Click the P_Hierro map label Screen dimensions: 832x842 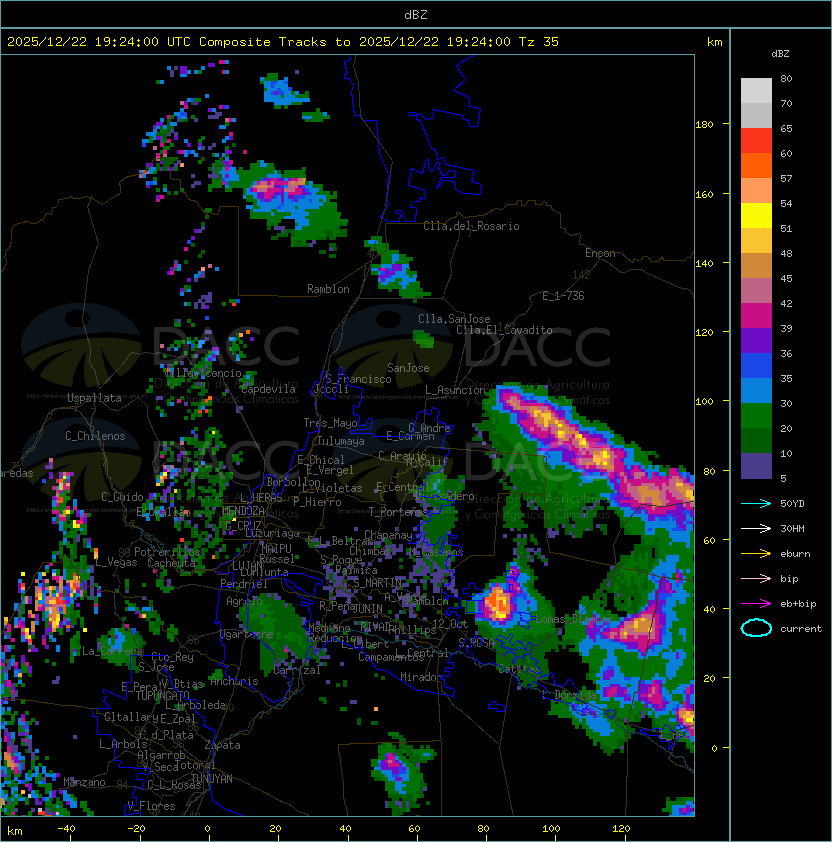tap(317, 502)
